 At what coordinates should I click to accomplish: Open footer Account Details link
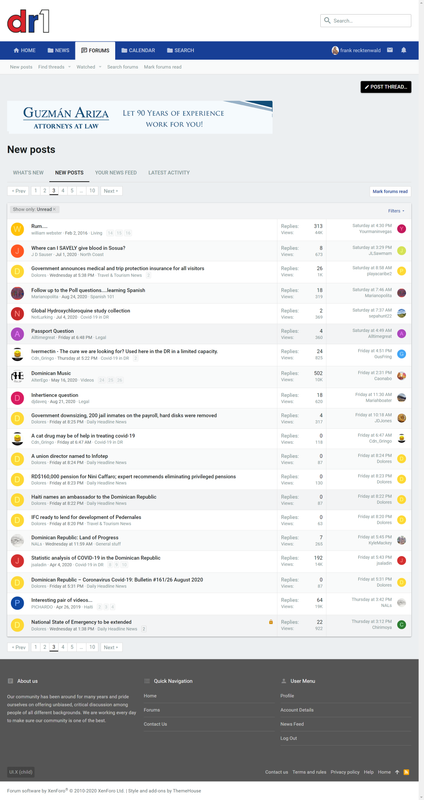[x=297, y=710]
